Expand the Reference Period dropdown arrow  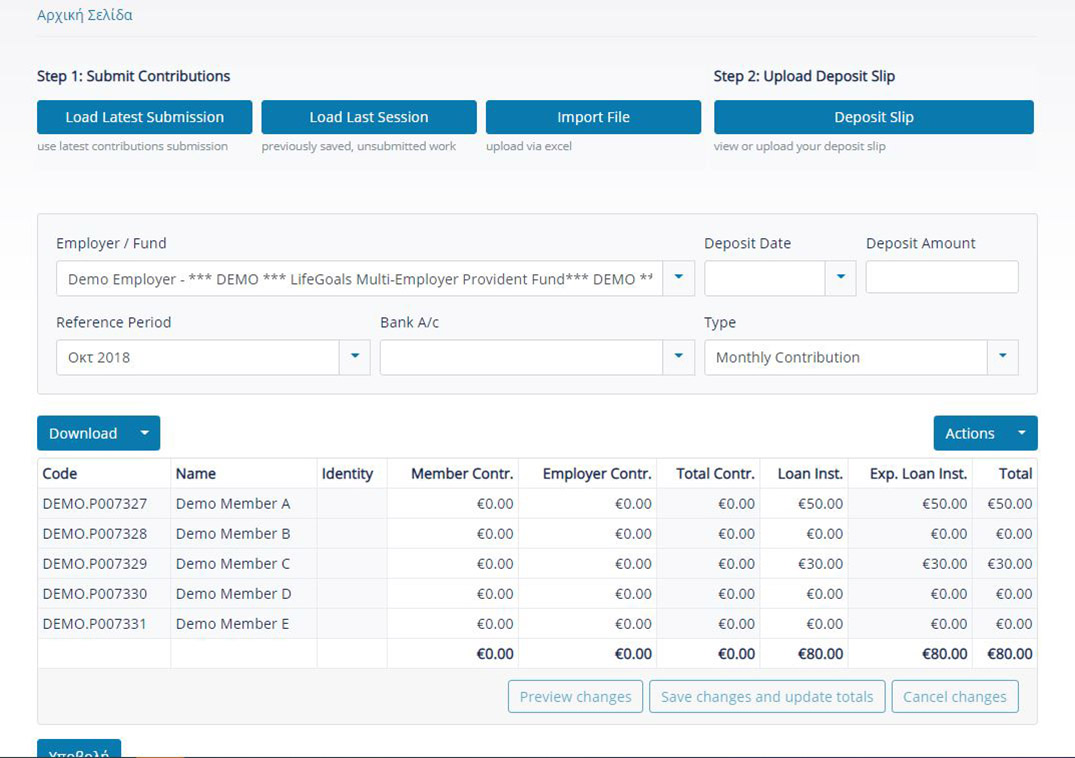pos(354,357)
